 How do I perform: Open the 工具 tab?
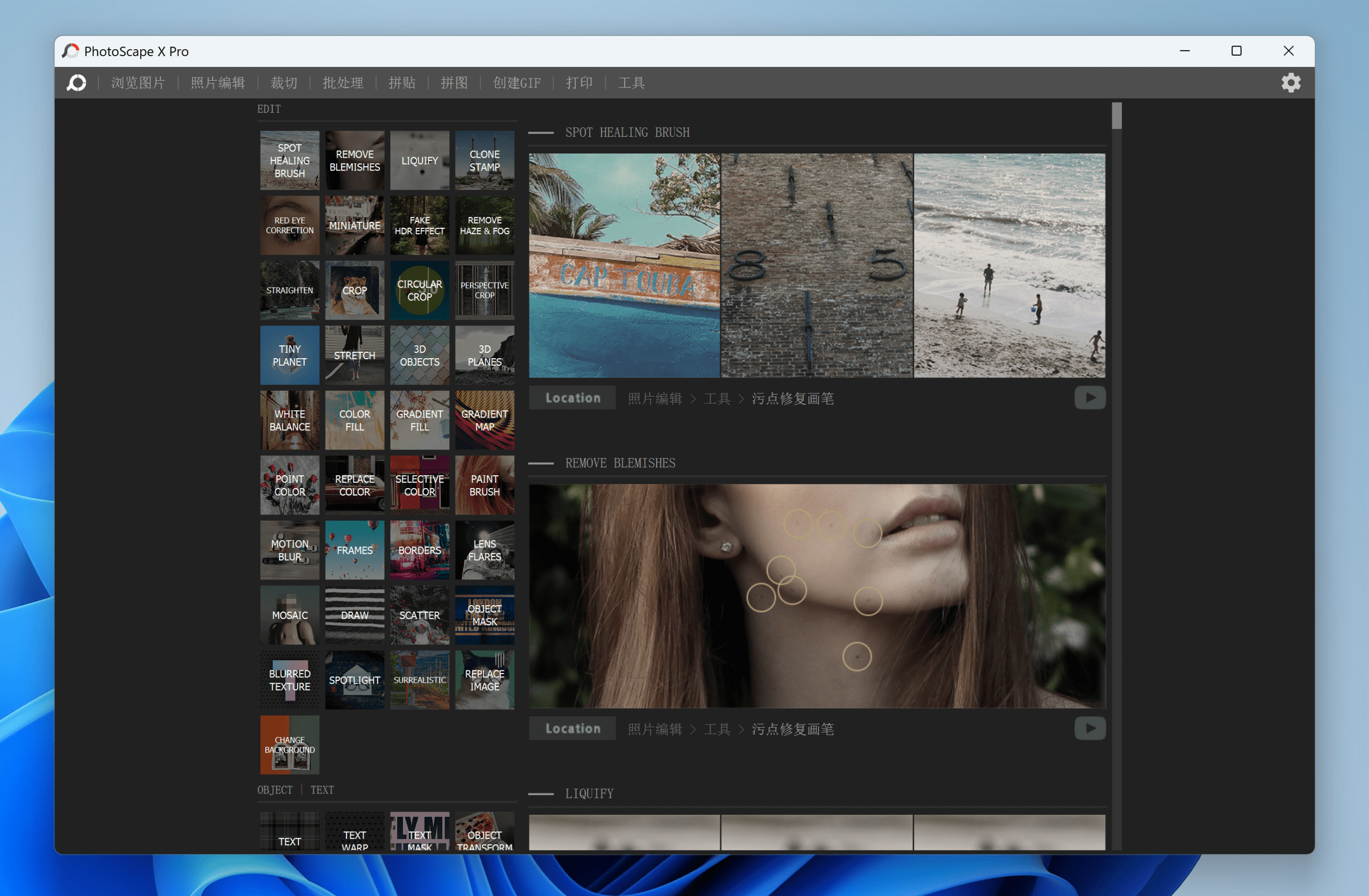pos(631,83)
